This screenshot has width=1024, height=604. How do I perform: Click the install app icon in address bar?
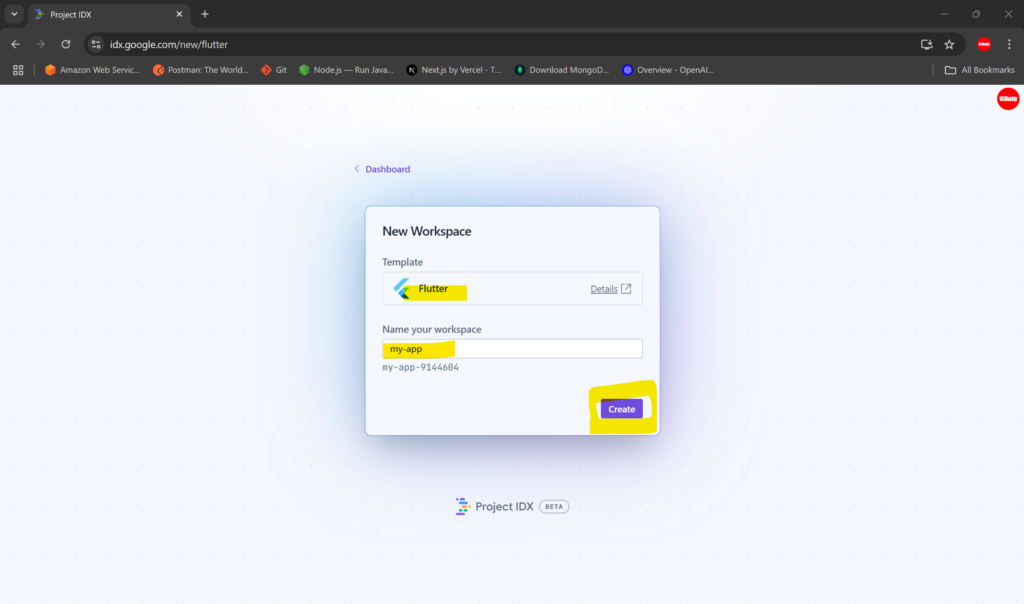[x=926, y=44]
